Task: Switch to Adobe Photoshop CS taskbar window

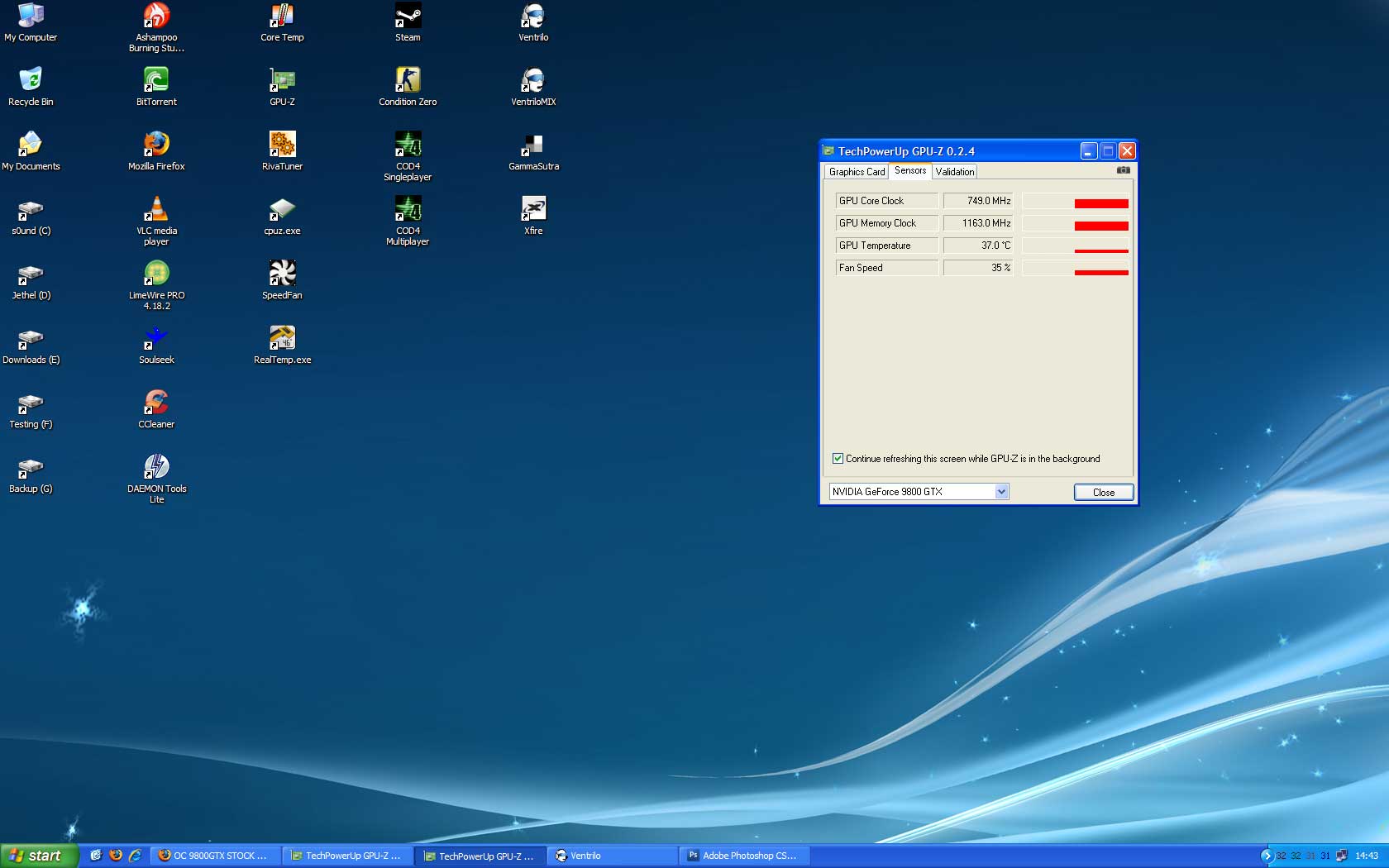Action: [744, 856]
